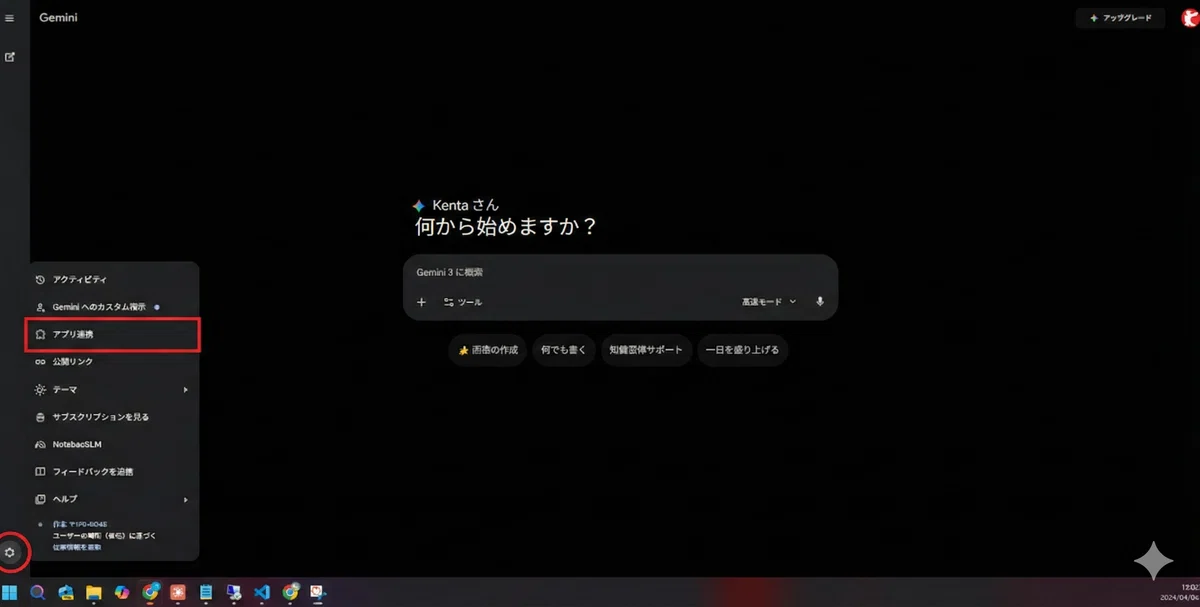Open File Explorer from taskbar
The image size is (1200, 607).
tap(94, 592)
